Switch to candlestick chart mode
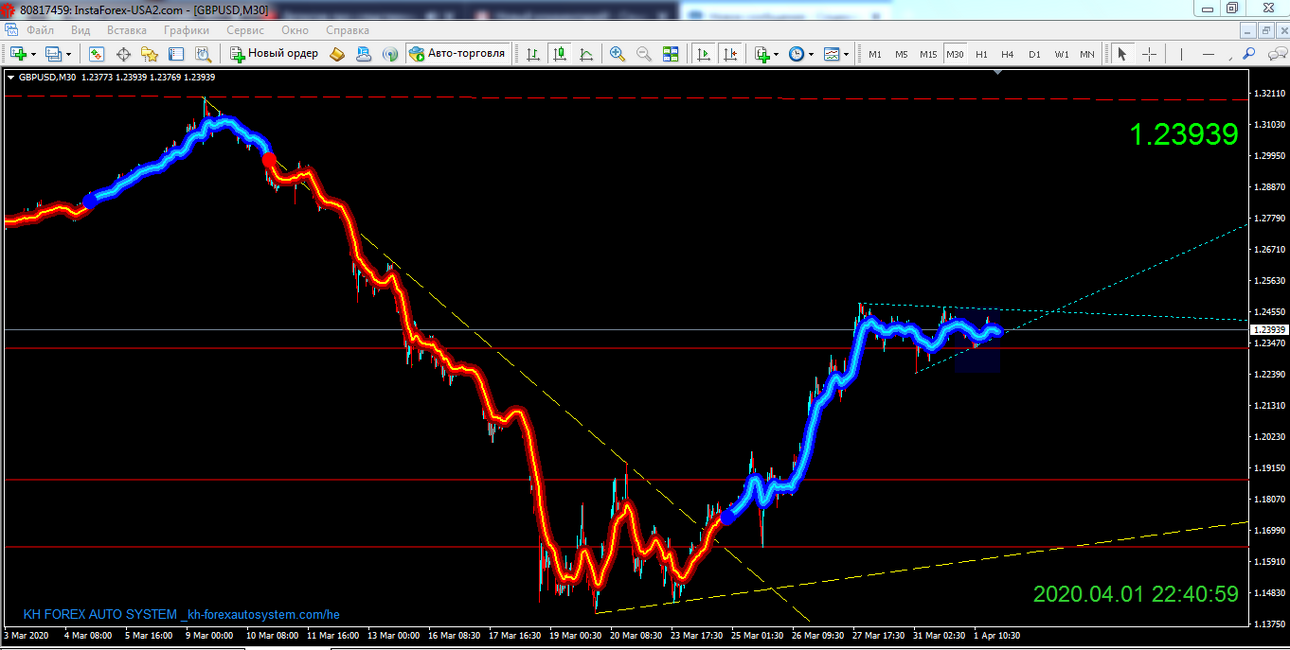The image size is (1290, 650). coord(559,54)
